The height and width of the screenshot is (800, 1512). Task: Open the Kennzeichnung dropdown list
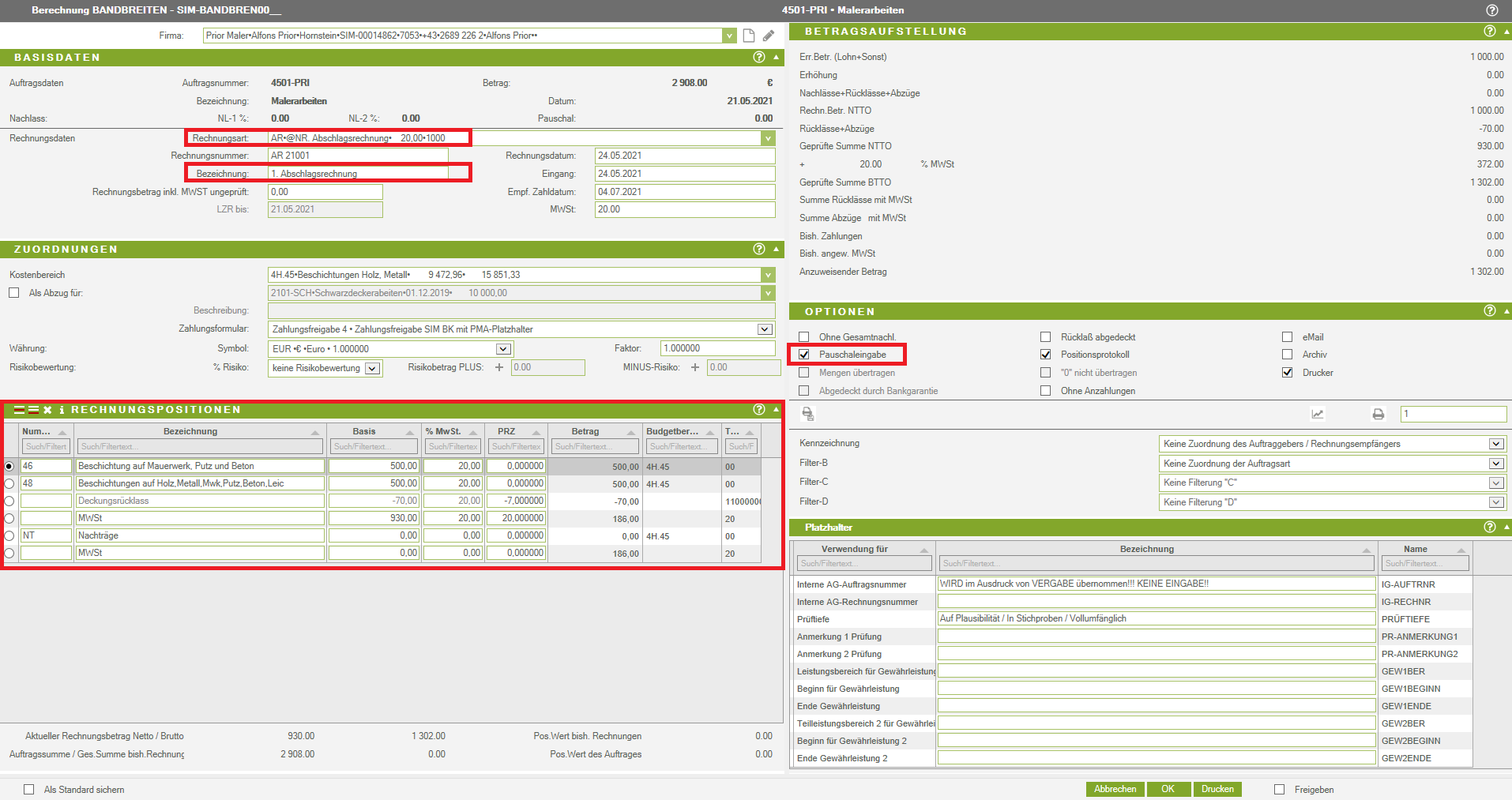[x=1495, y=444]
